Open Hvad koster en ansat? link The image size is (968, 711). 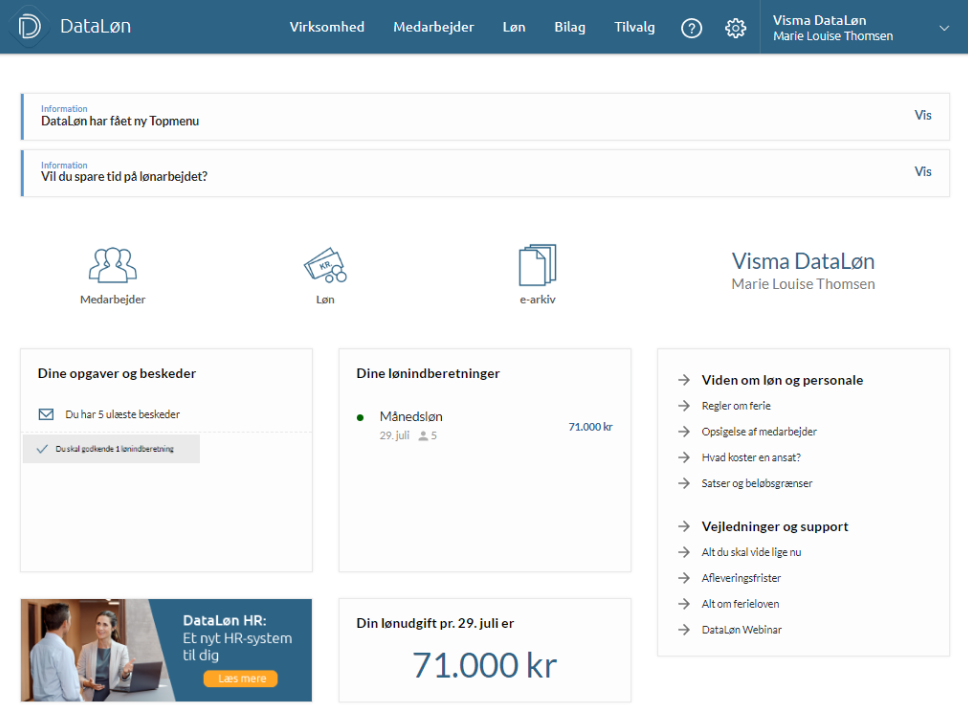click(x=751, y=457)
